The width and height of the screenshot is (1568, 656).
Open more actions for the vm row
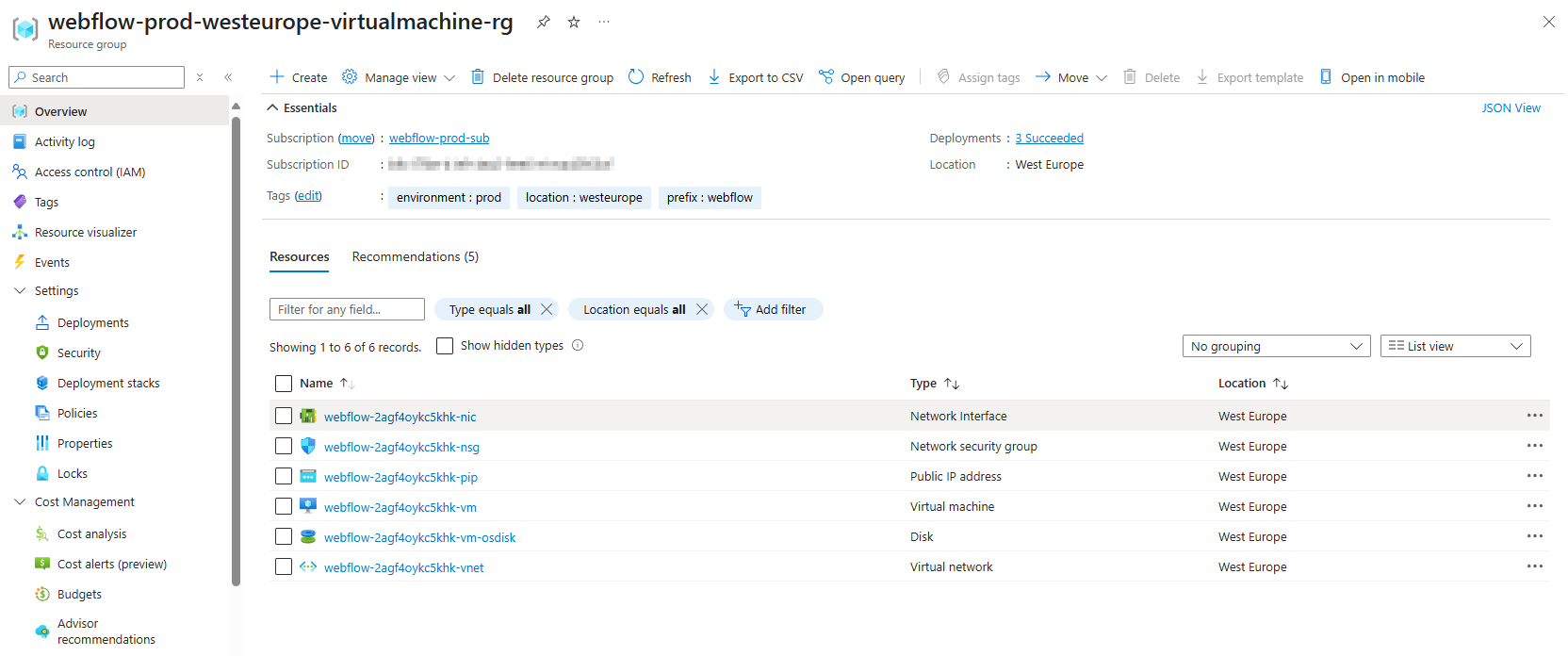point(1535,506)
